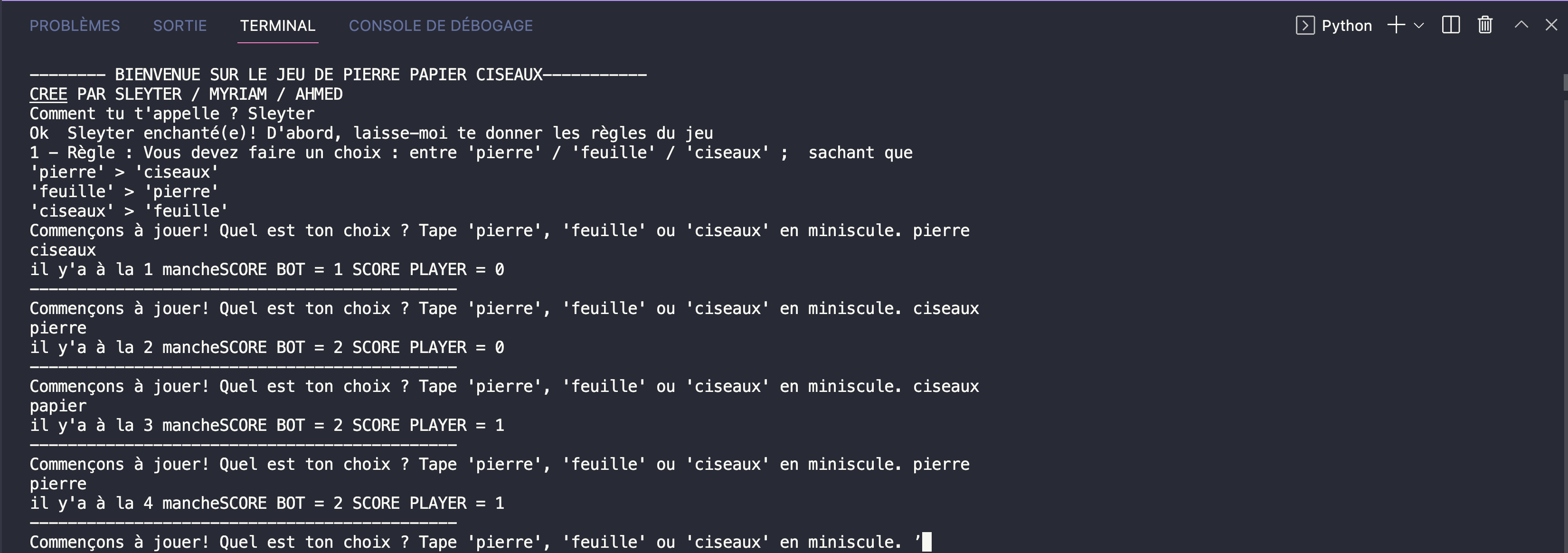Image resolution: width=1568 pixels, height=553 pixels.
Task: Click the manche 3 score line
Action: (x=266, y=426)
